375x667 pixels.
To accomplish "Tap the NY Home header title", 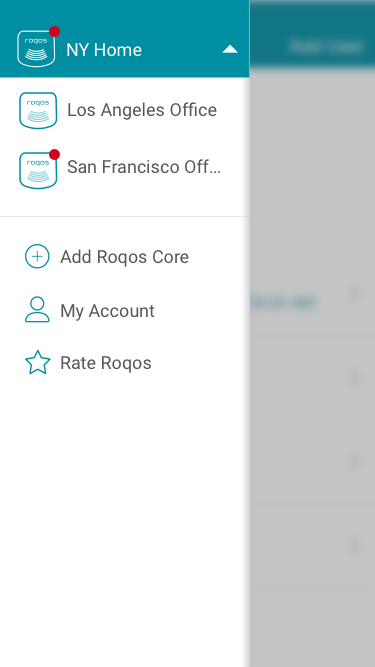I will tap(104, 50).
